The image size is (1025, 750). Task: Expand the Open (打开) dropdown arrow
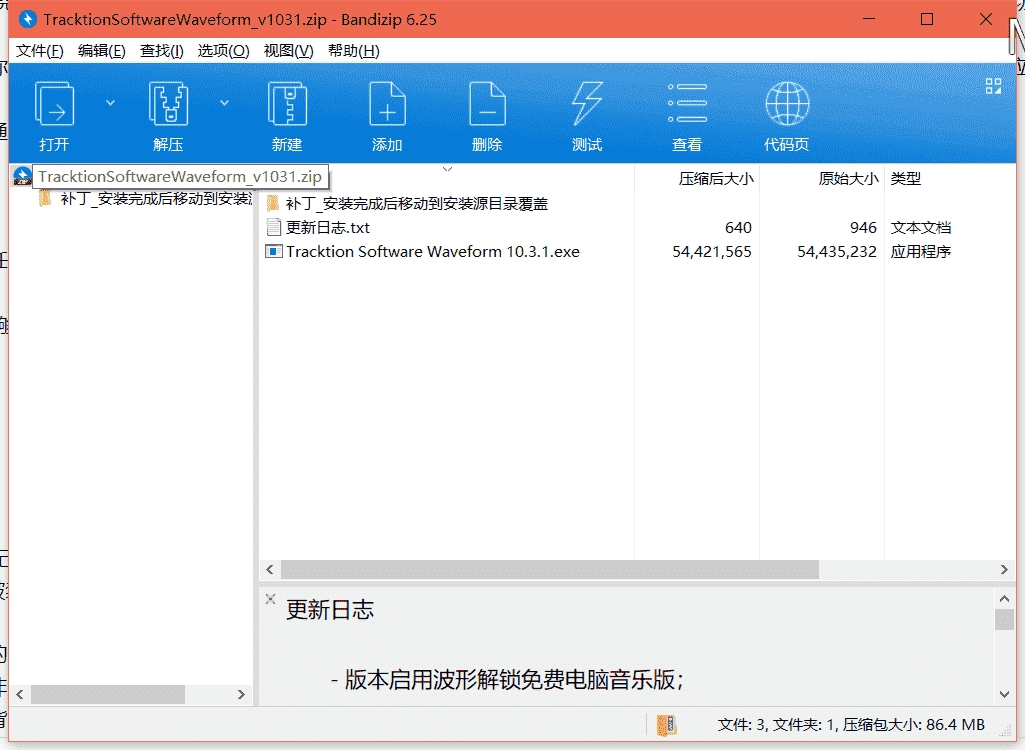click(x=110, y=103)
